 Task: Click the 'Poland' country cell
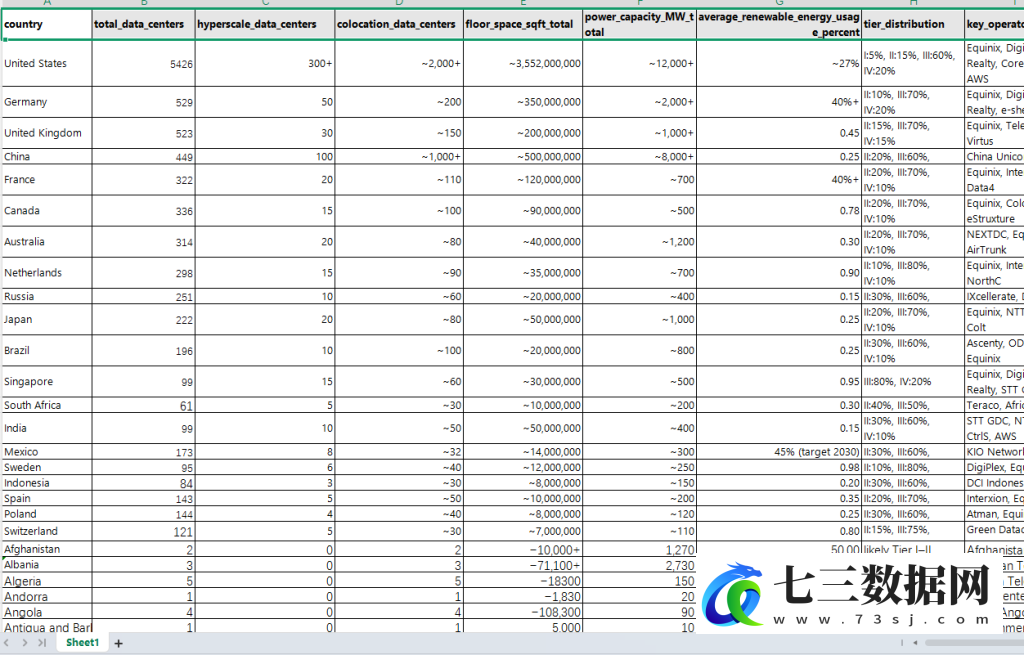pos(47,514)
